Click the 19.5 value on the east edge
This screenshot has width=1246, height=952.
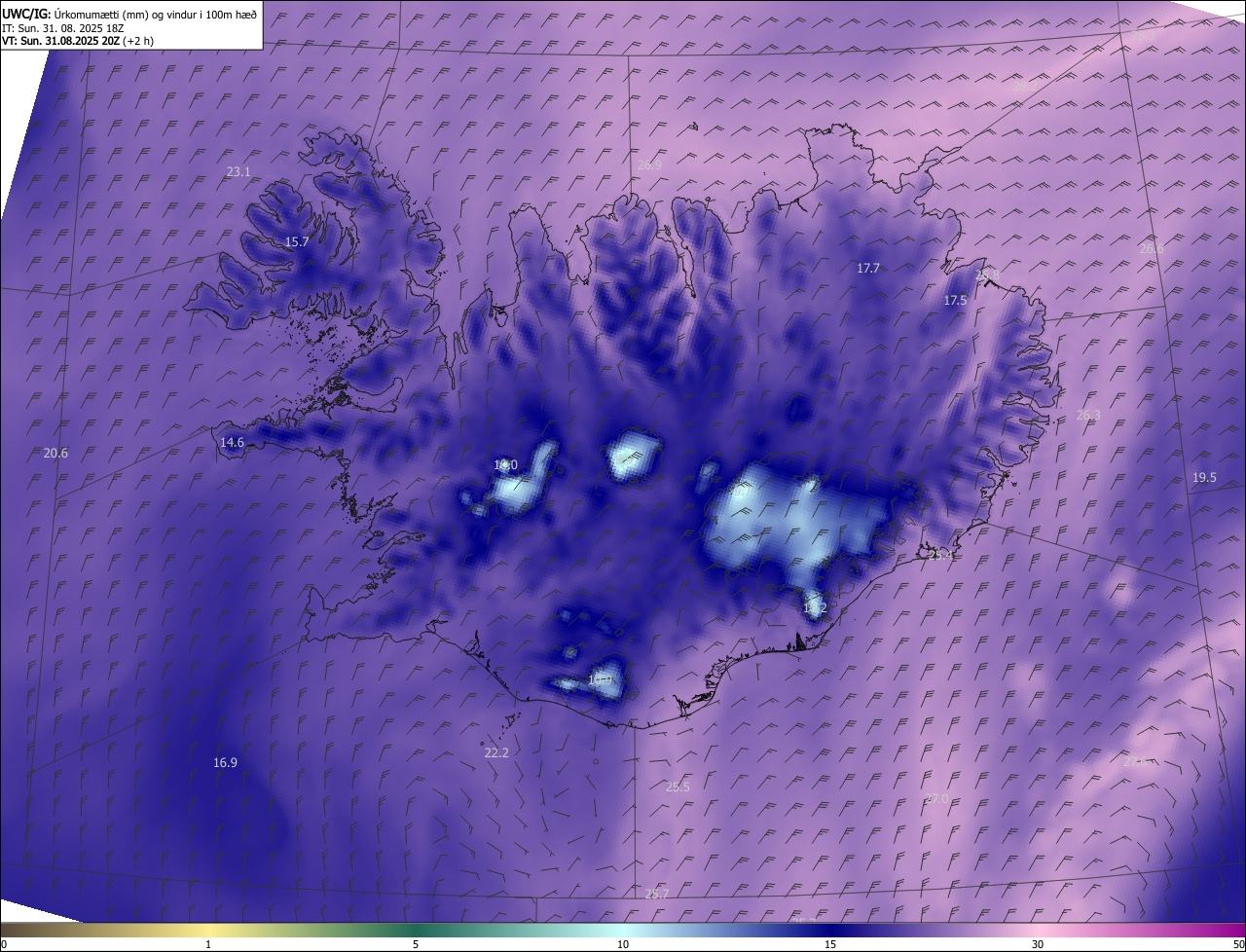coord(1204,477)
